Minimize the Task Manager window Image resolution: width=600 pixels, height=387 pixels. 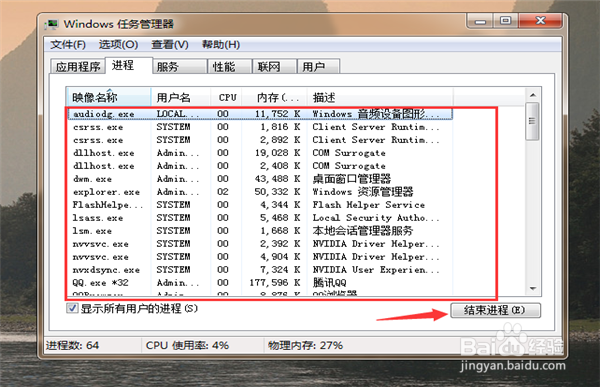pyautogui.click(x=480, y=21)
